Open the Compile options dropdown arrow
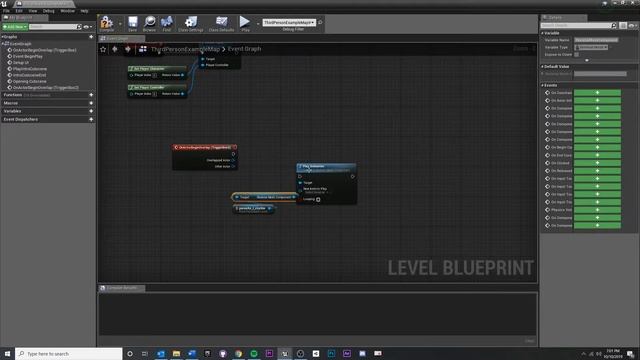640x360 pixels. [x=120, y=23]
